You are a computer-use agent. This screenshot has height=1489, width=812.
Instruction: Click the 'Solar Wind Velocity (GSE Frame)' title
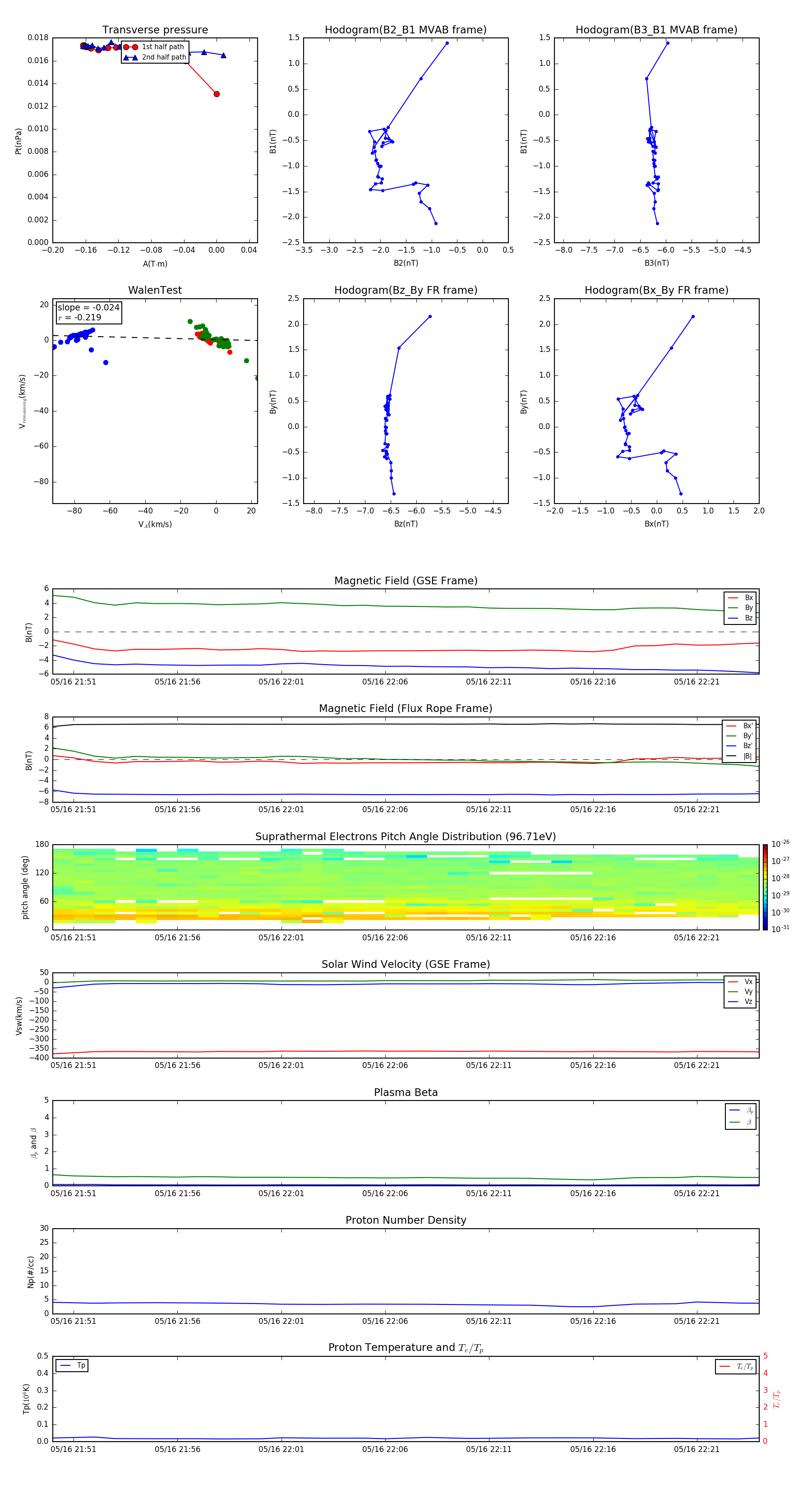406,964
